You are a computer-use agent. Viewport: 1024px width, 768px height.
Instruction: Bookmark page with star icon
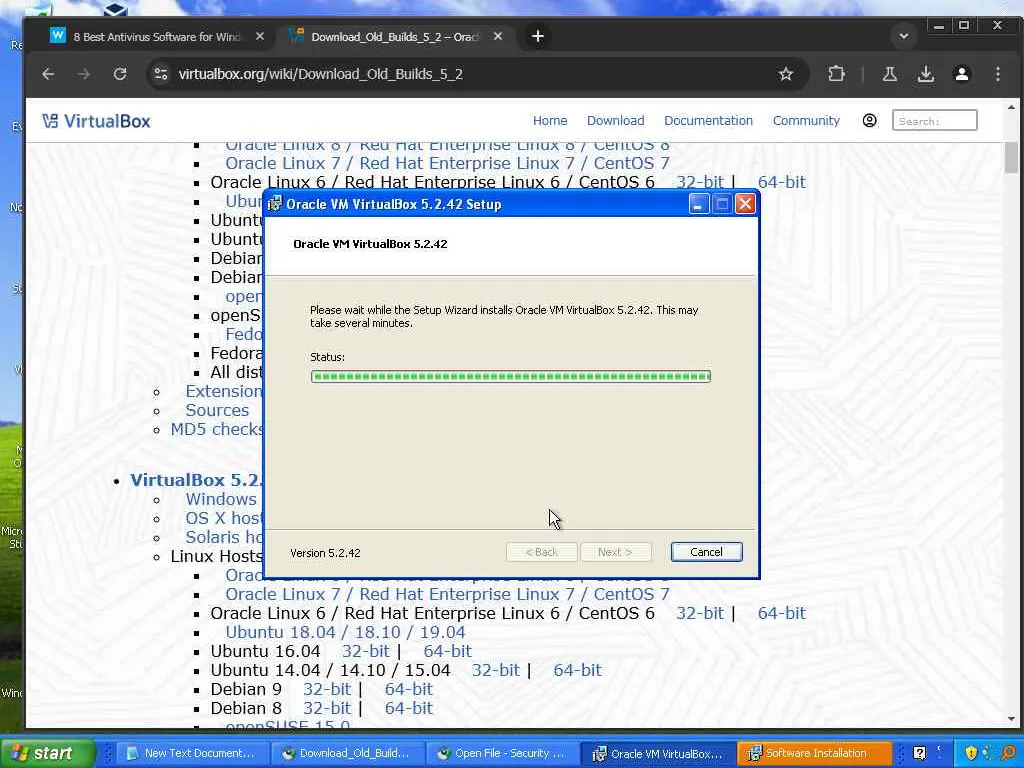tap(786, 74)
